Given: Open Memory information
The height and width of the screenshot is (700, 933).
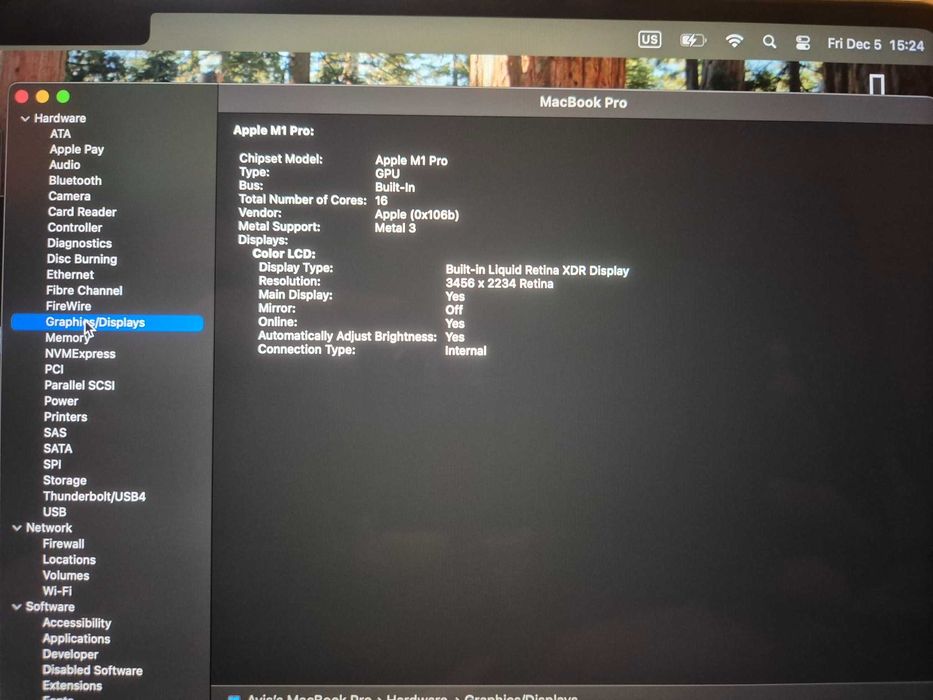Looking at the screenshot, I should coord(67,338).
